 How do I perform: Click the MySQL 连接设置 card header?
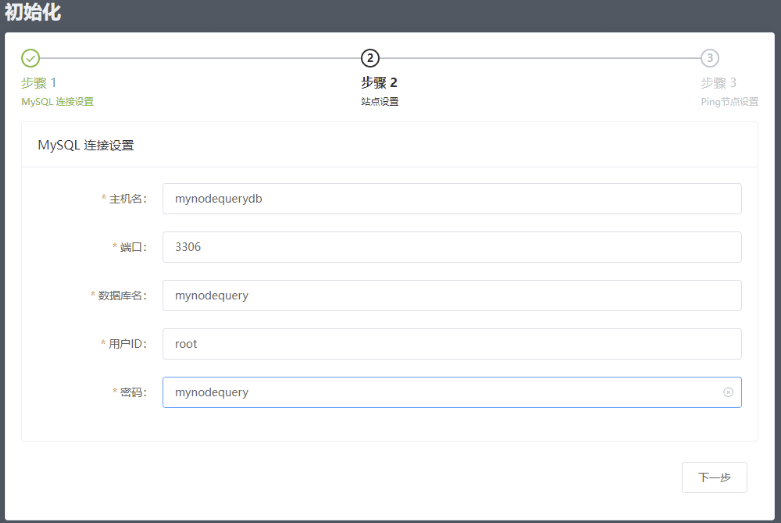click(x=86, y=145)
